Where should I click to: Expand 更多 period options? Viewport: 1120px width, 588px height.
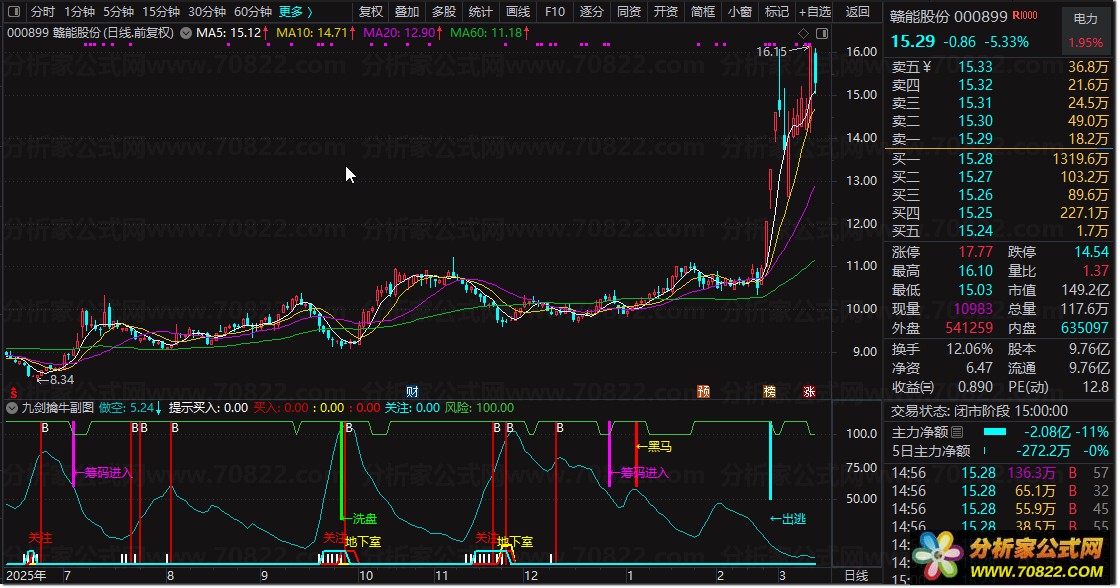pos(295,11)
